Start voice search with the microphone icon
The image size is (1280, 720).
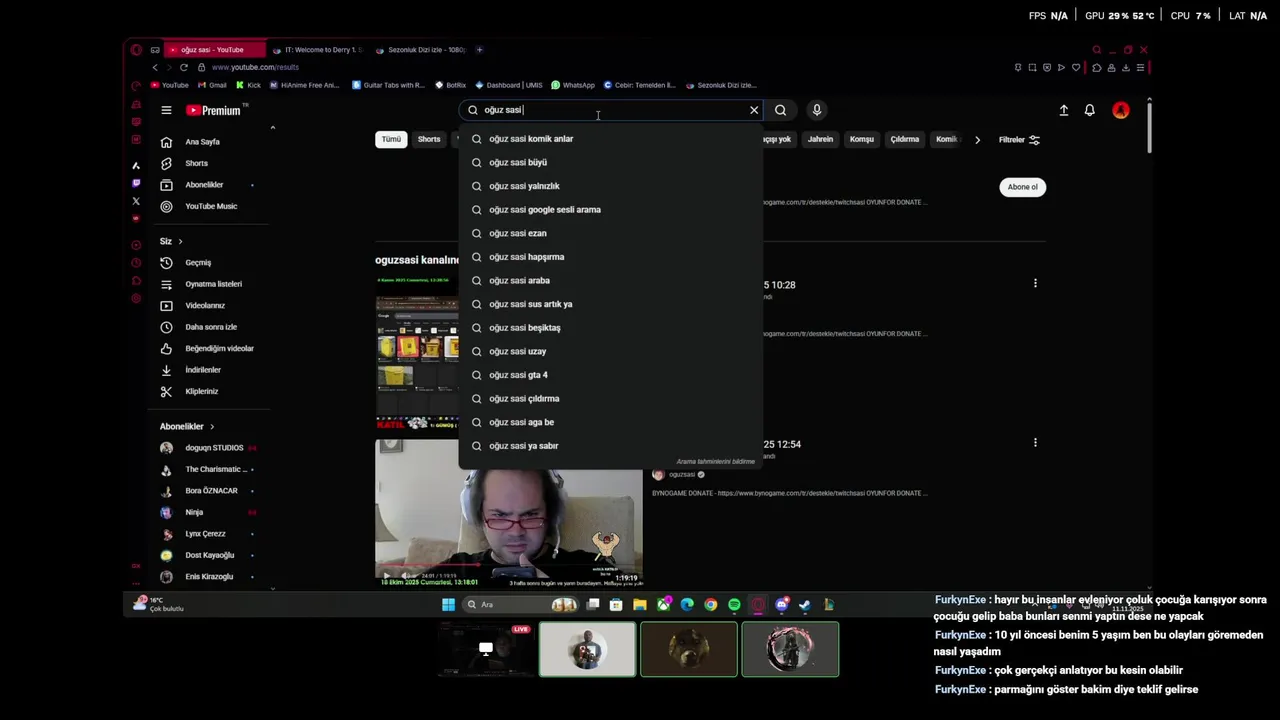pyautogui.click(x=817, y=110)
